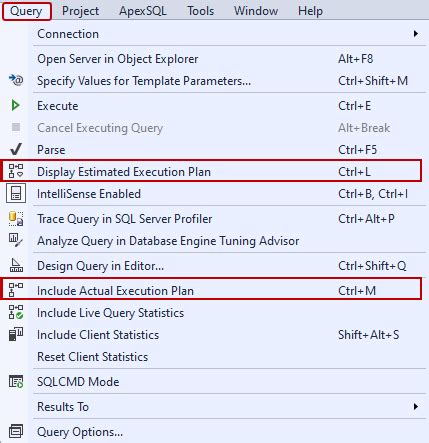The image size is (429, 443).
Task: Toggle SQLCMD Mode
Action: (x=213, y=382)
